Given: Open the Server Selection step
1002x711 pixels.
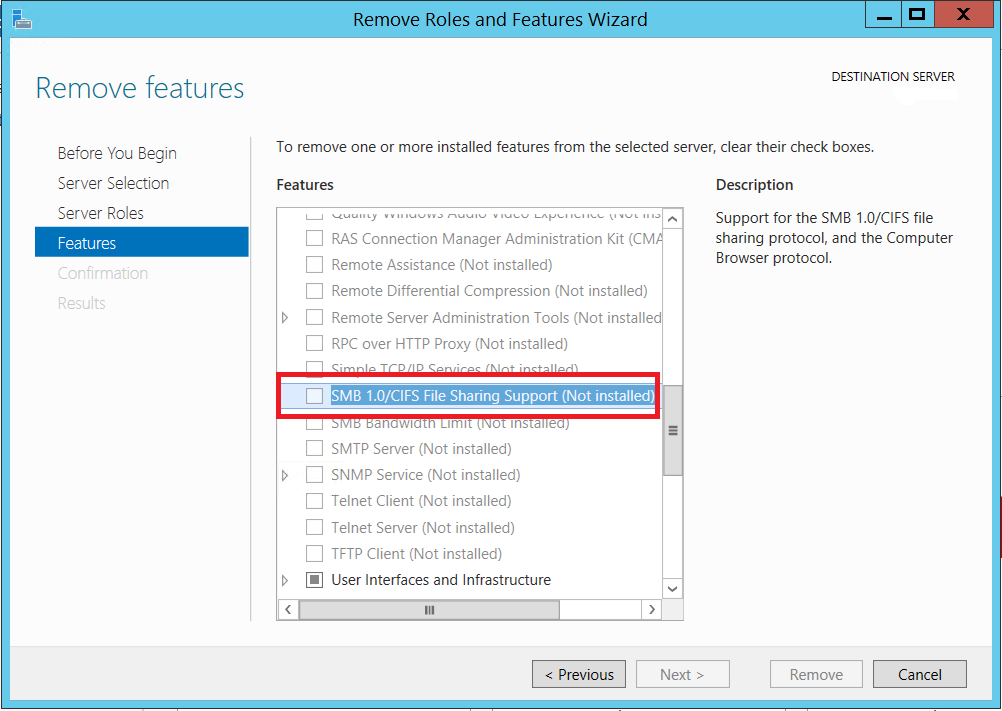Looking at the screenshot, I should click(113, 182).
